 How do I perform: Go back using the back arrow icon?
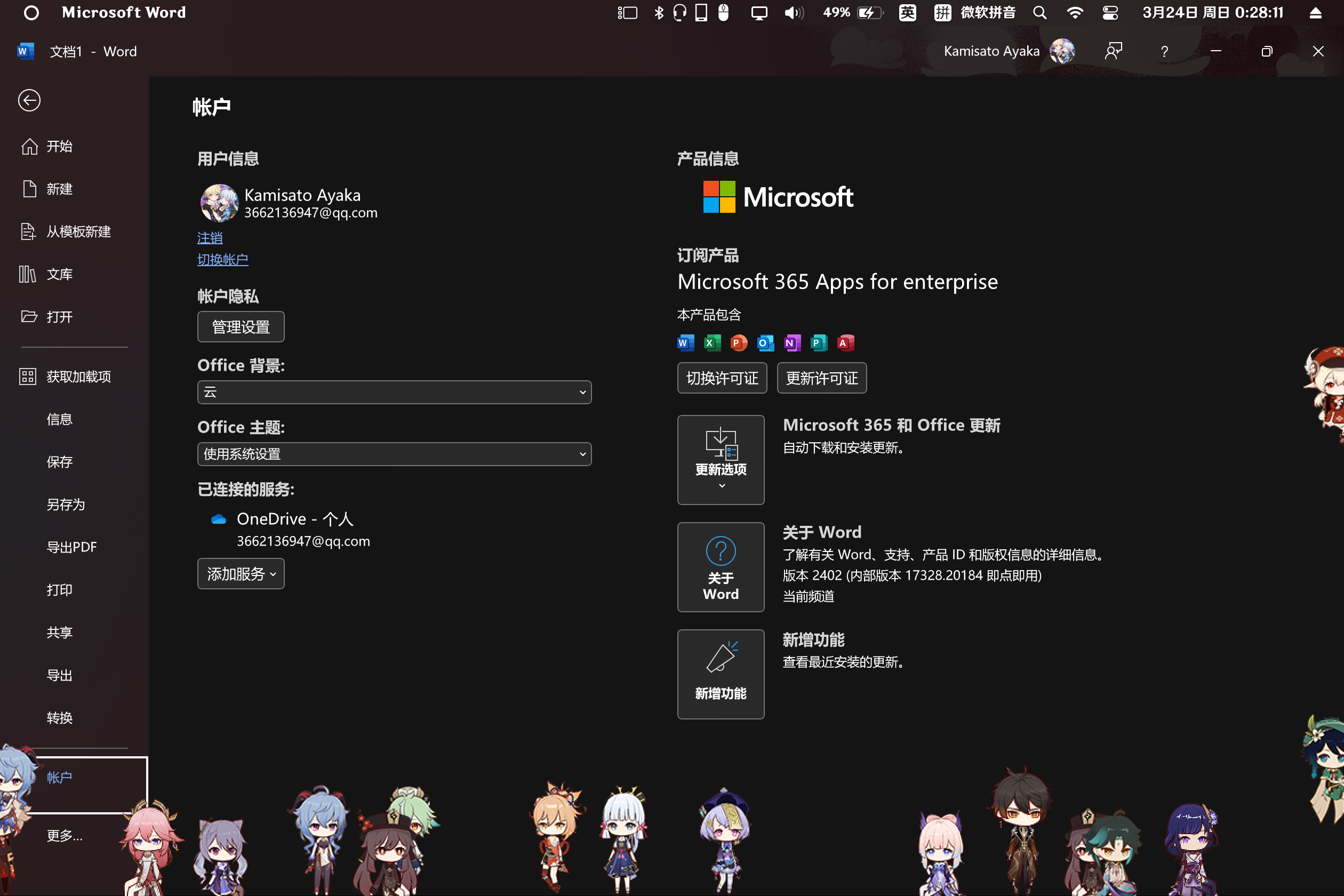[29, 101]
